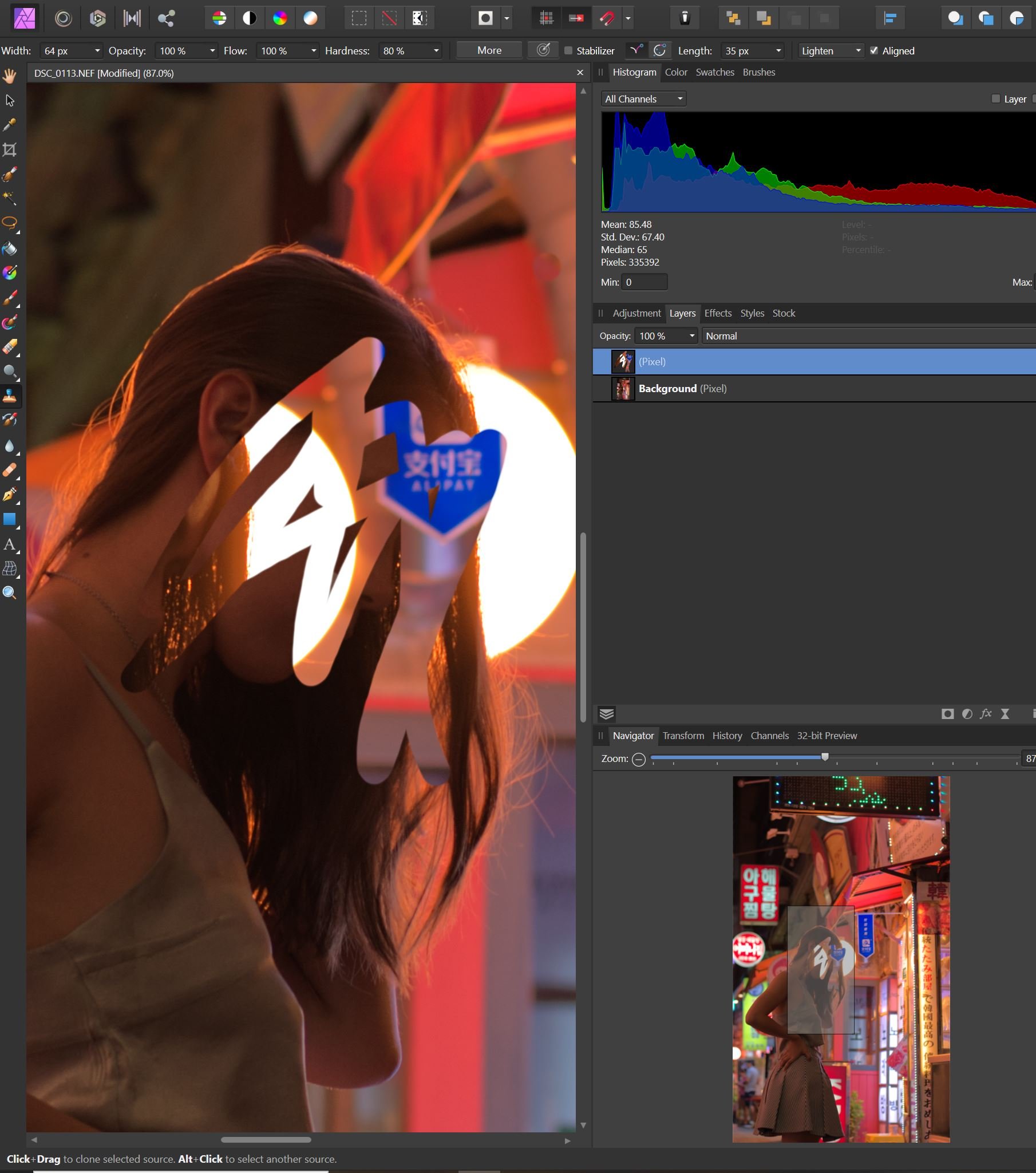Toggle the Quick Mask button

[x=486, y=18]
